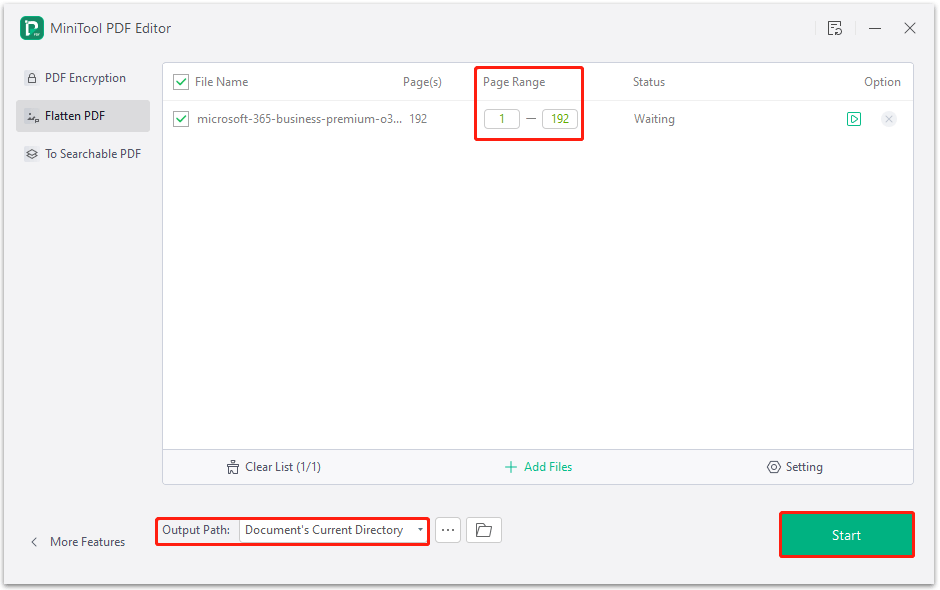Click the Page(s) column header
The image size is (940, 590).
[422, 82]
